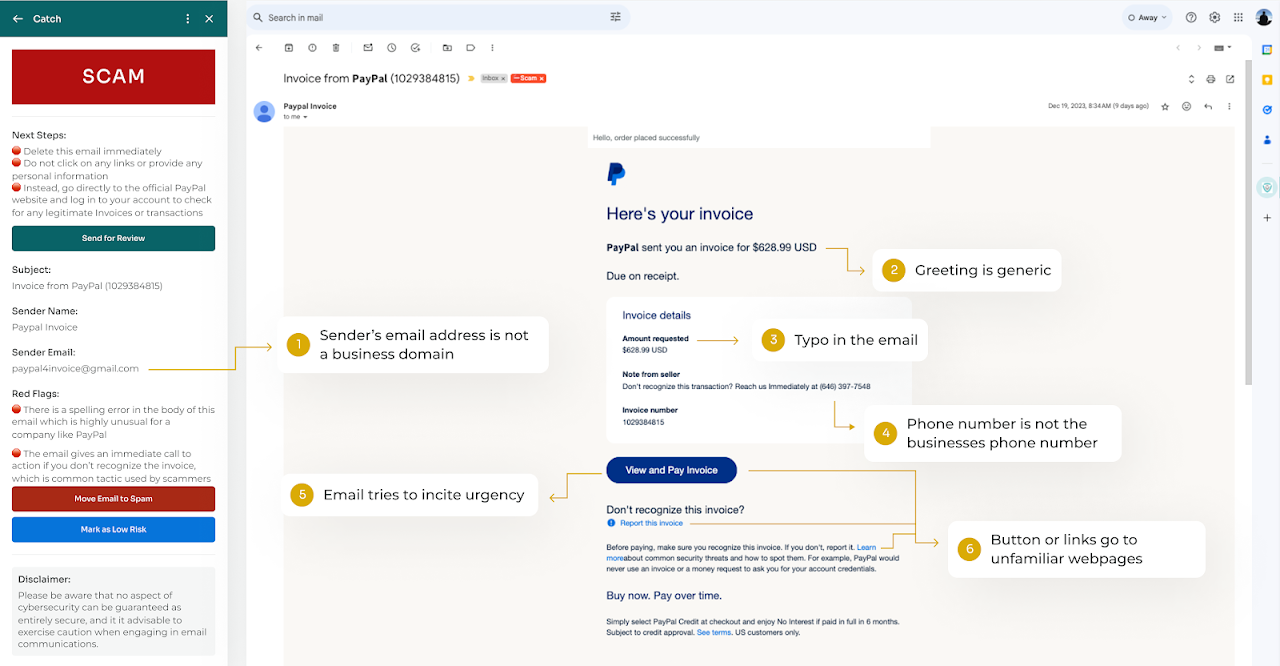Open the email in new window

click(x=1230, y=78)
